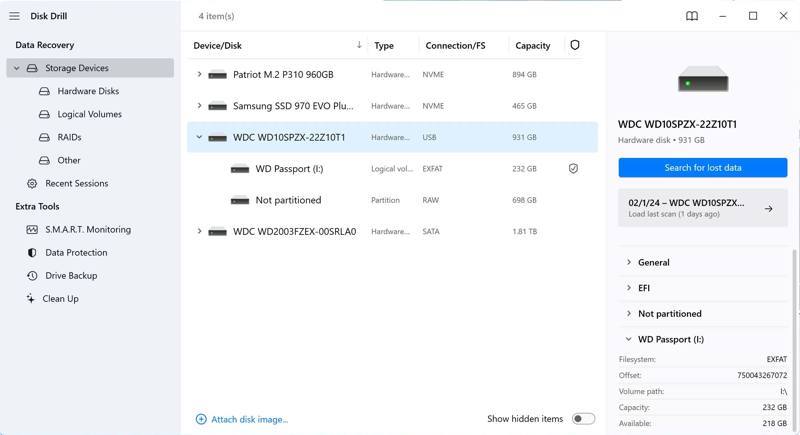Click the 894 GB capacity cell
This screenshot has width=800, height=435.
pos(524,74)
